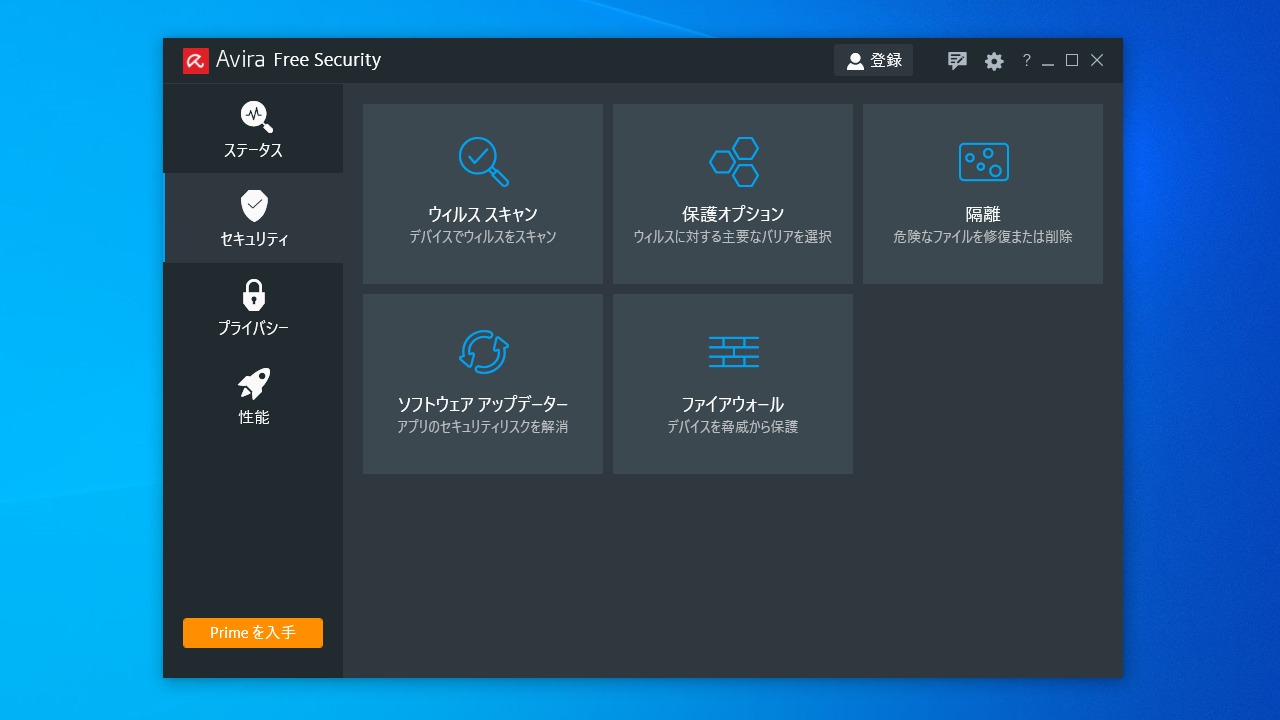The image size is (1280, 720).
Task: Click the Avira Free Security title text
Action: click(x=299, y=60)
